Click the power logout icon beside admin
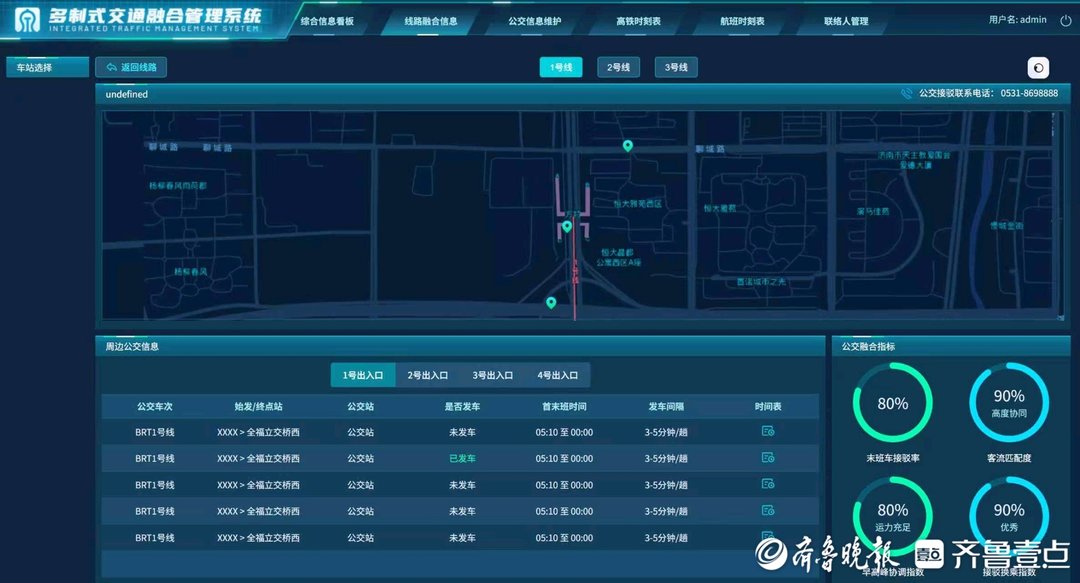 1065,19
